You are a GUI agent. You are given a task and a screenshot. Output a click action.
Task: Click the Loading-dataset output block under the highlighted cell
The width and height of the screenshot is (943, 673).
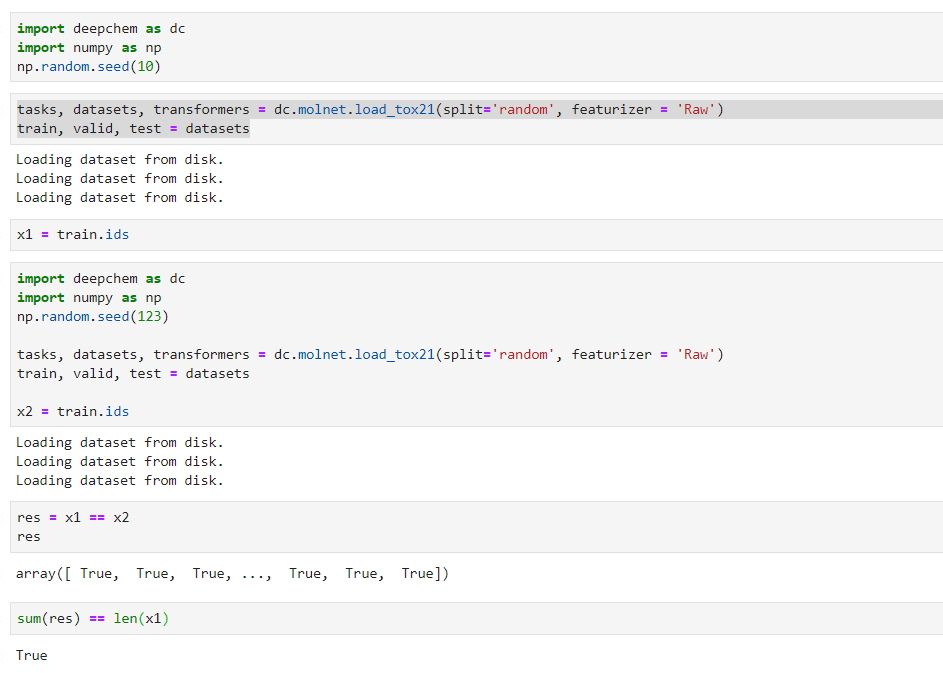pos(120,179)
